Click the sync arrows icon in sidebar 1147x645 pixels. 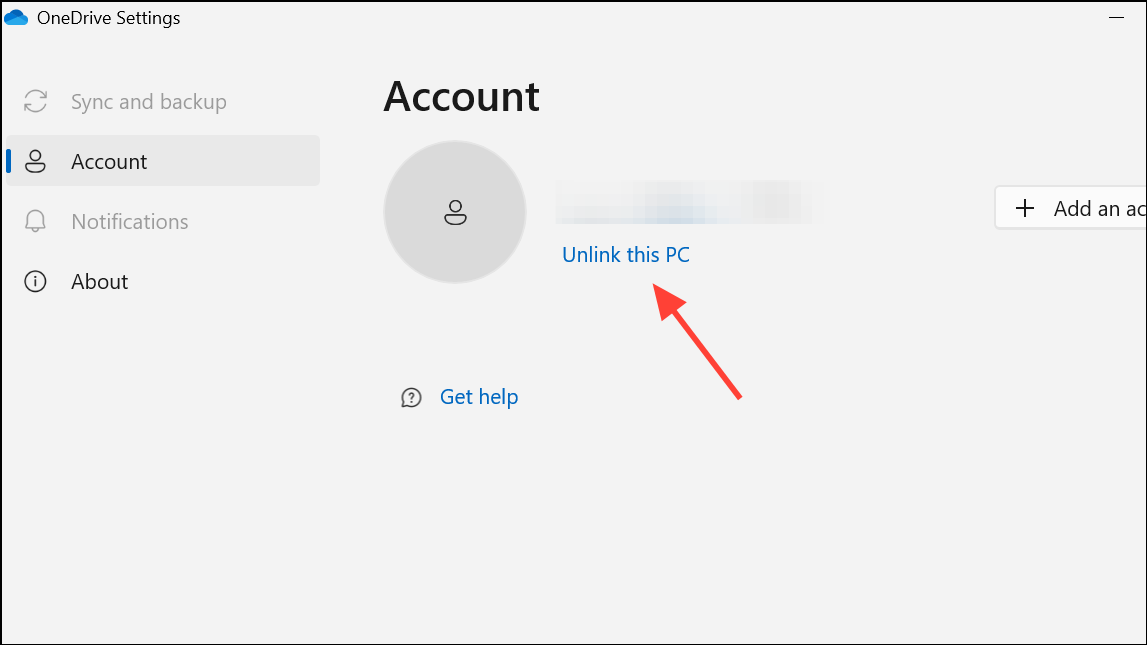coord(35,102)
